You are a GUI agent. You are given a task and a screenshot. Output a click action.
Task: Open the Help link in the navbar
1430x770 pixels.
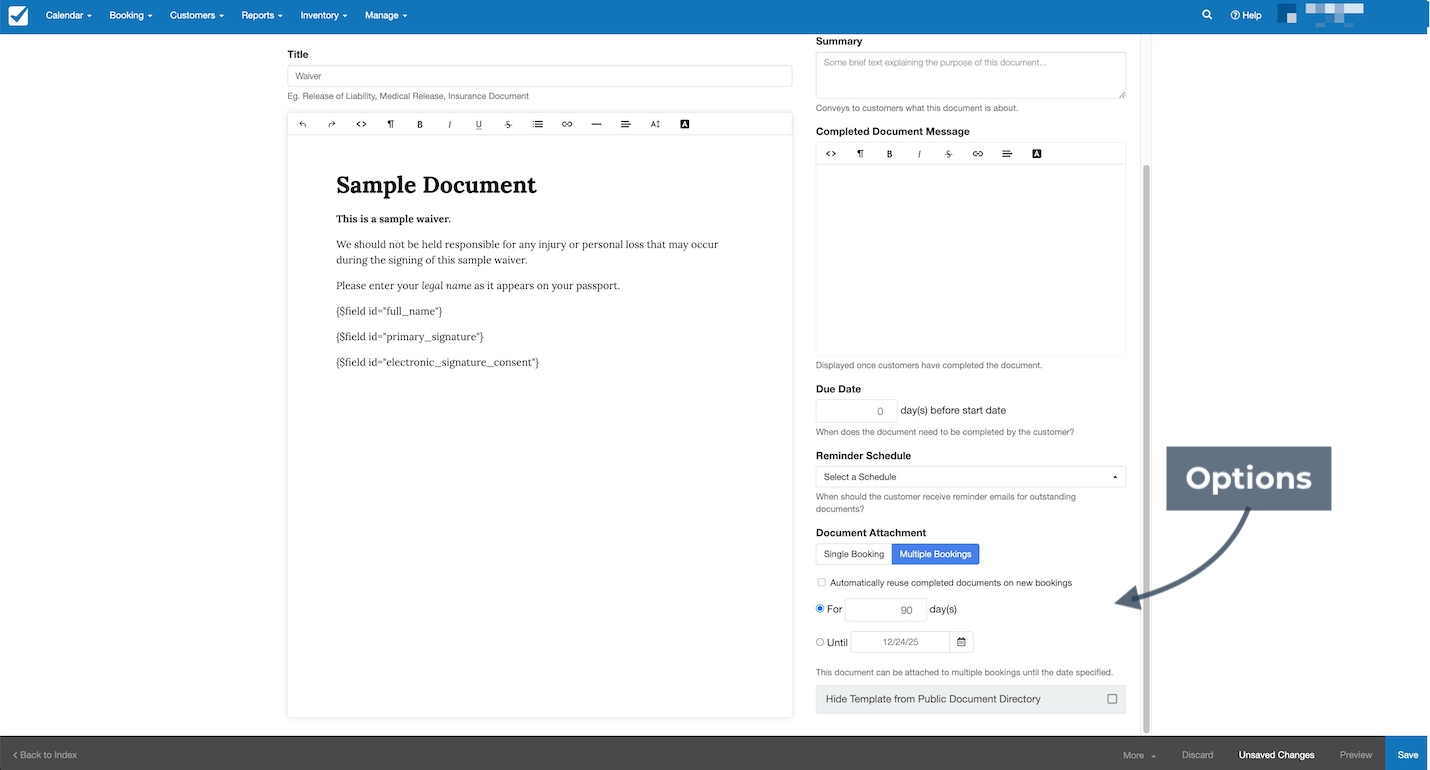[1246, 15]
